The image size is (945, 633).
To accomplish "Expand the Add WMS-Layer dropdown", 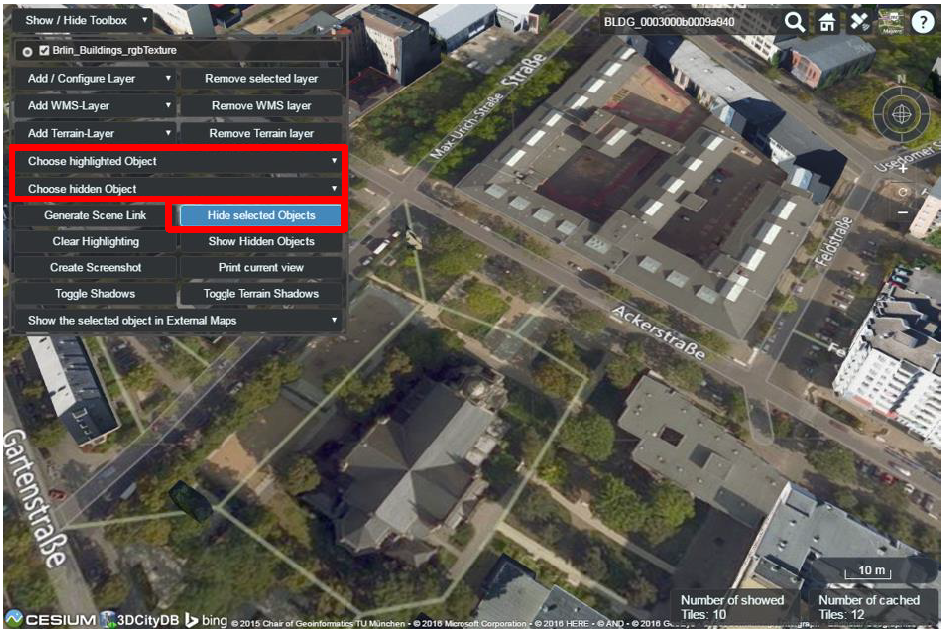I will pos(95,106).
